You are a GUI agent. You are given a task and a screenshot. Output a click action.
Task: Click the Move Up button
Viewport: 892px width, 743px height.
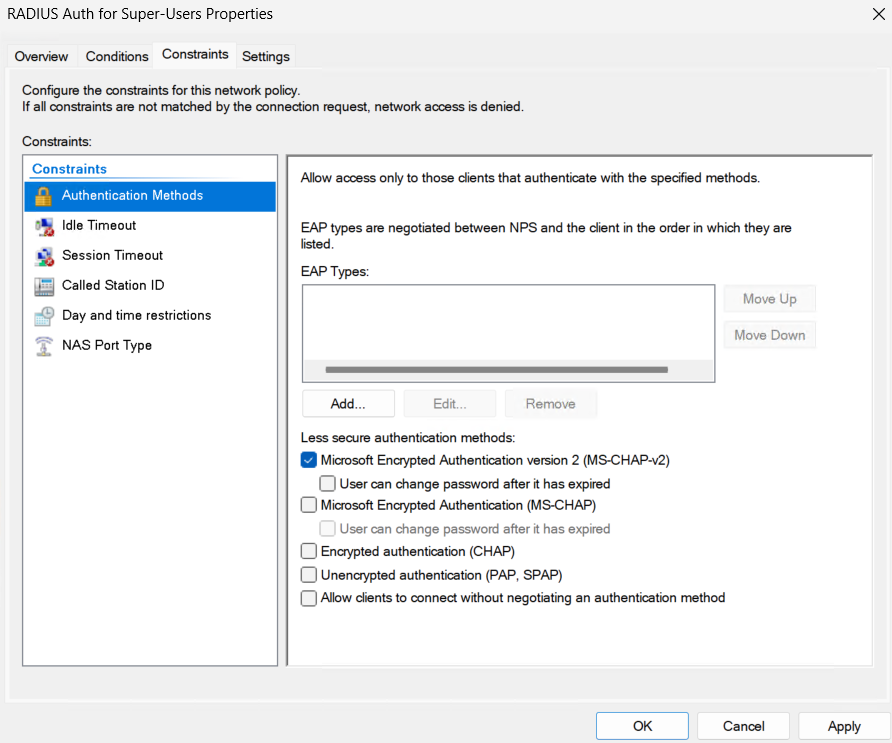click(x=770, y=299)
